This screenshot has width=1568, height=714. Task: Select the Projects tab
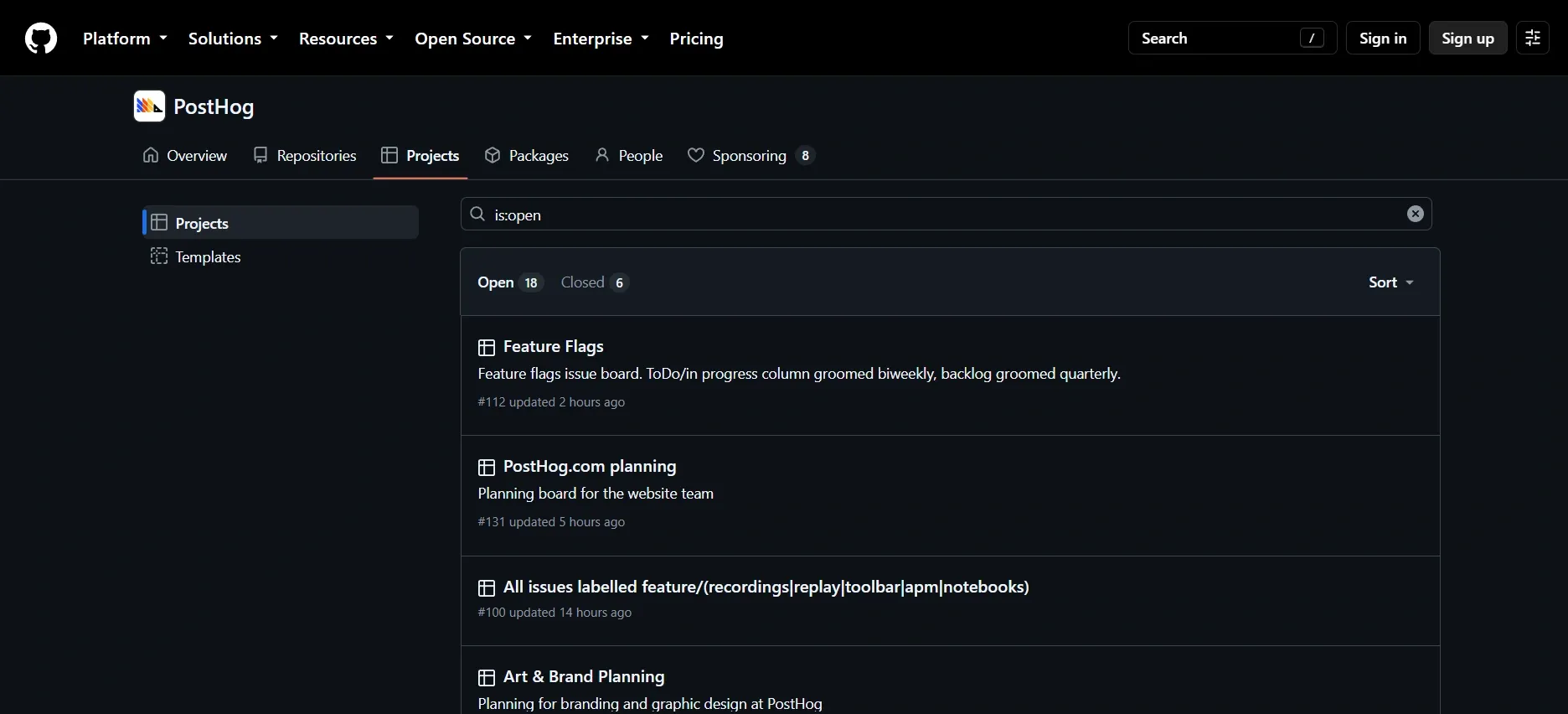pos(420,155)
